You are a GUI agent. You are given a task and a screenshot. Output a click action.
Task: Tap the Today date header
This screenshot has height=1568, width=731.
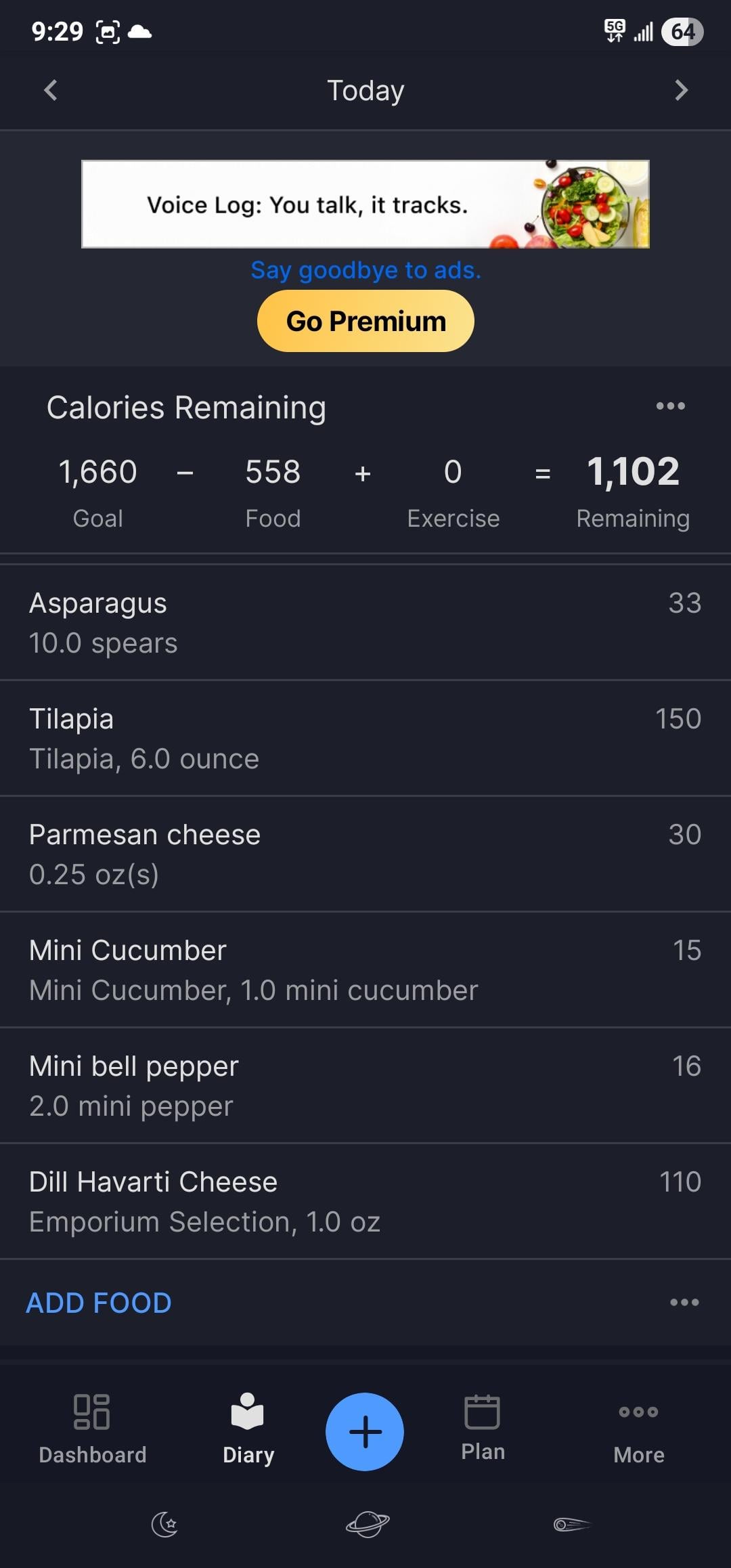(x=365, y=91)
